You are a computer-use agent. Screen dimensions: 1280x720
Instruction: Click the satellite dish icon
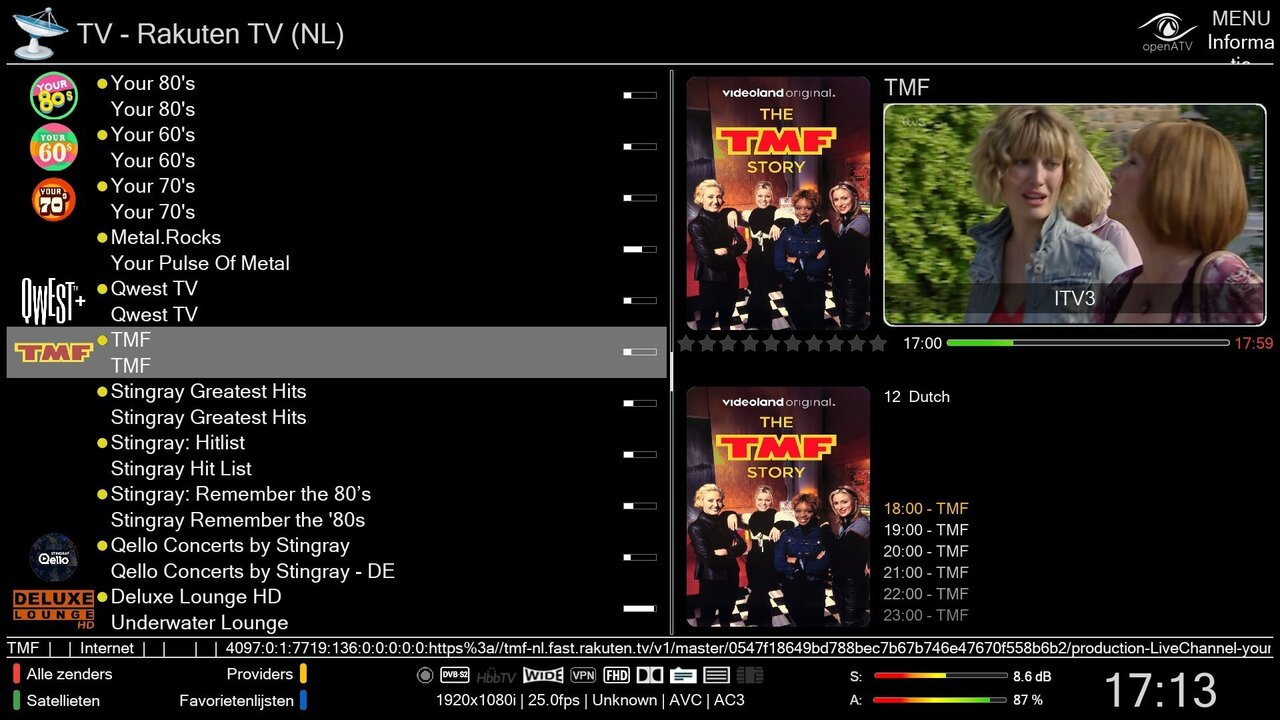click(x=40, y=33)
